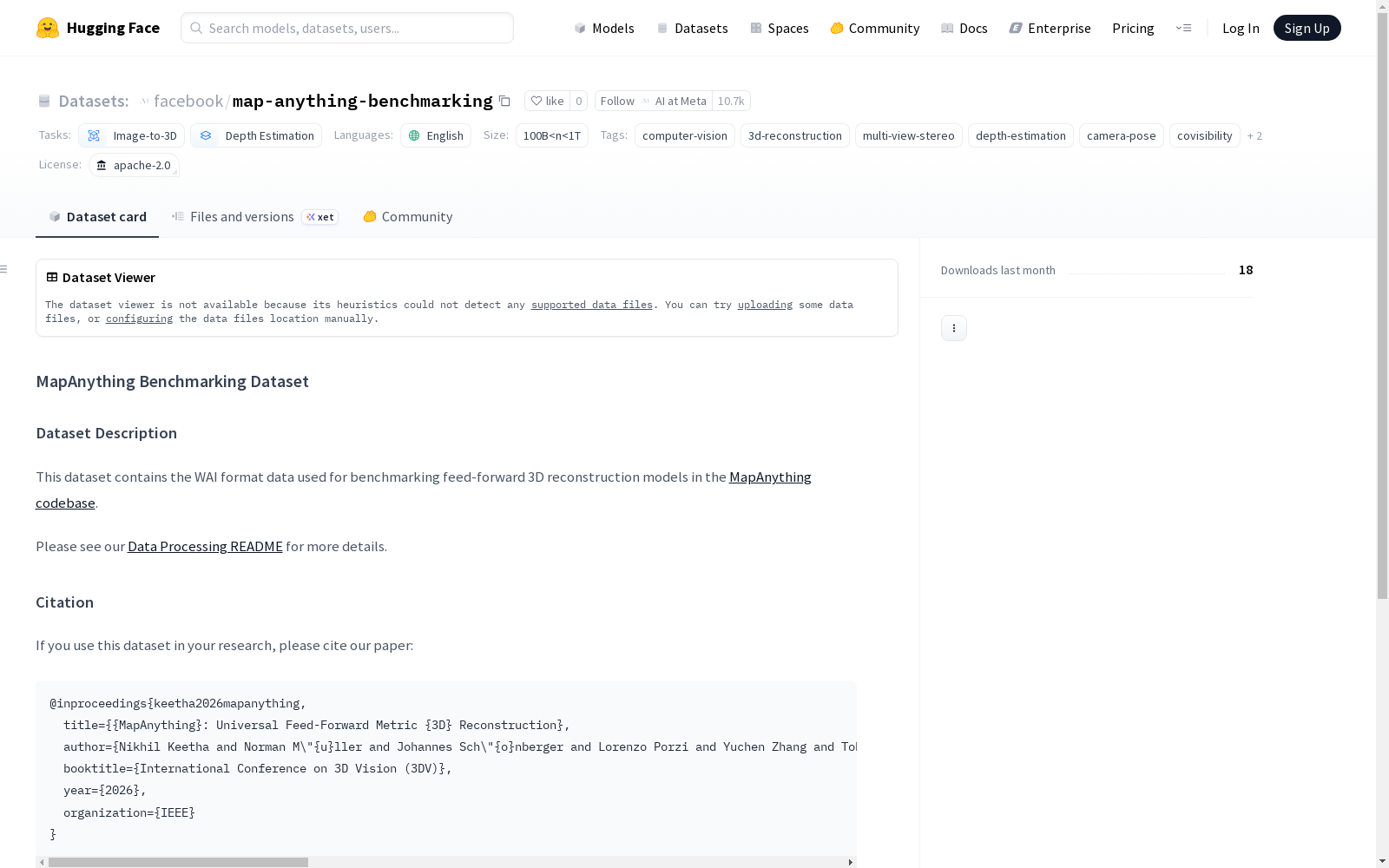Click the 3d-reconstruction tag
Viewport: 1389px width, 868px height.
click(795, 135)
